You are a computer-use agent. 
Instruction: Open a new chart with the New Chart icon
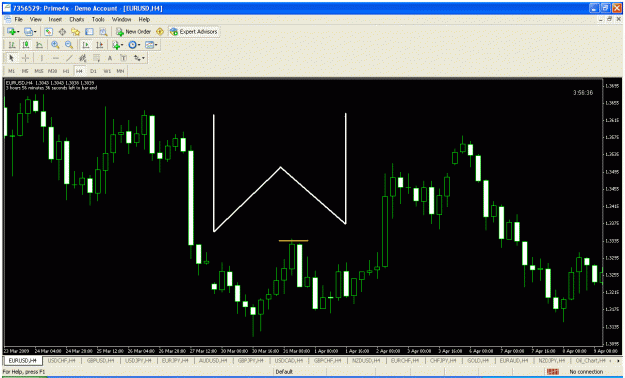[11, 32]
